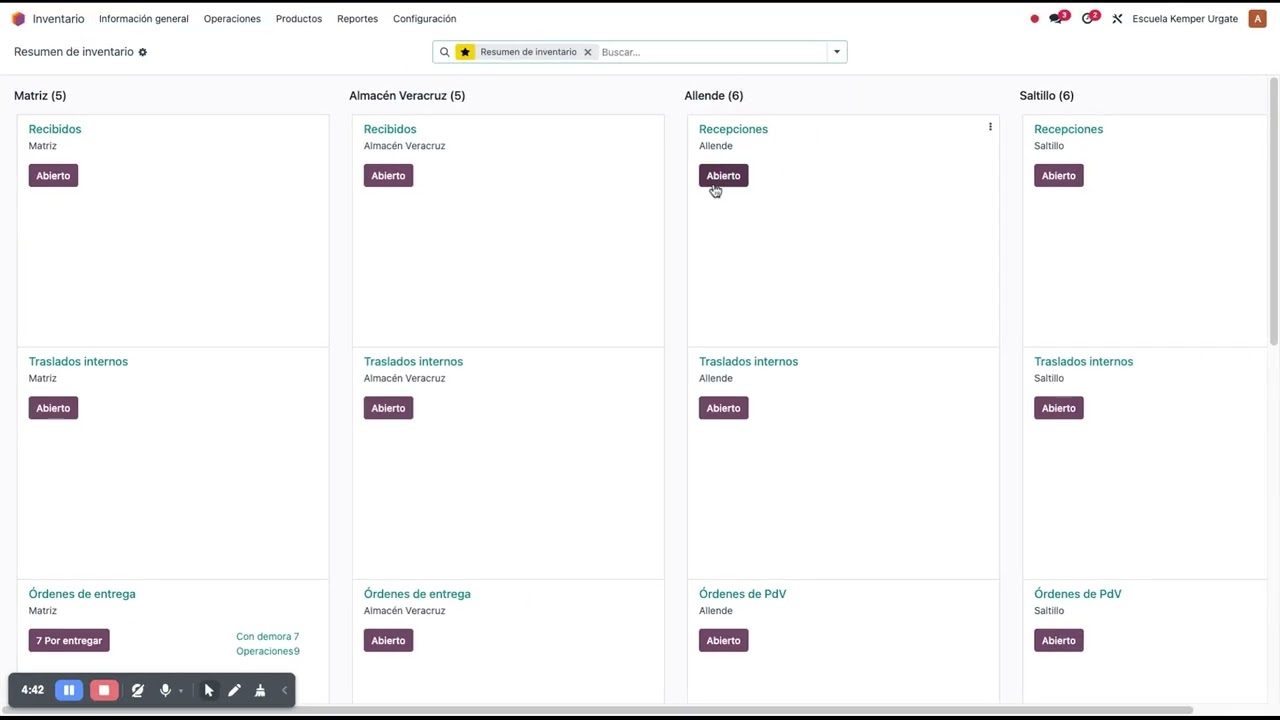Image resolution: width=1280 pixels, height=720 pixels.
Task: Click Abierto on Almacén Veracruz Órdenes de entrega
Action: 388,640
